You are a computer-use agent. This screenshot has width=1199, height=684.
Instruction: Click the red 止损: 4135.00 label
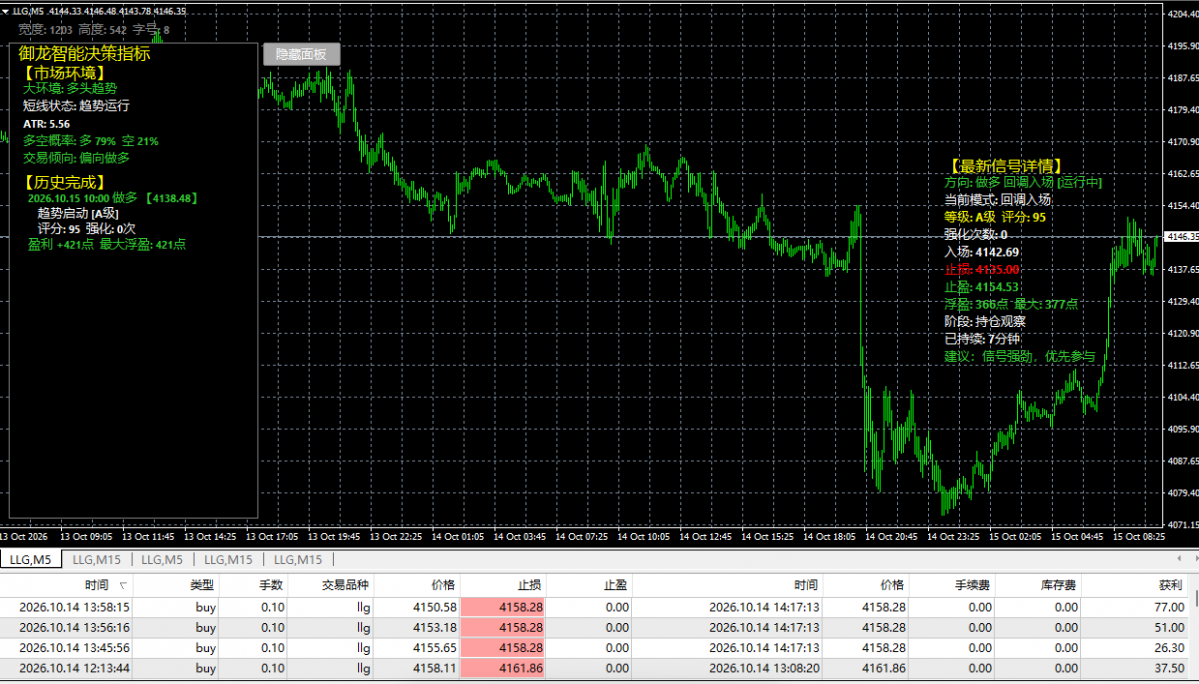[x=981, y=269]
